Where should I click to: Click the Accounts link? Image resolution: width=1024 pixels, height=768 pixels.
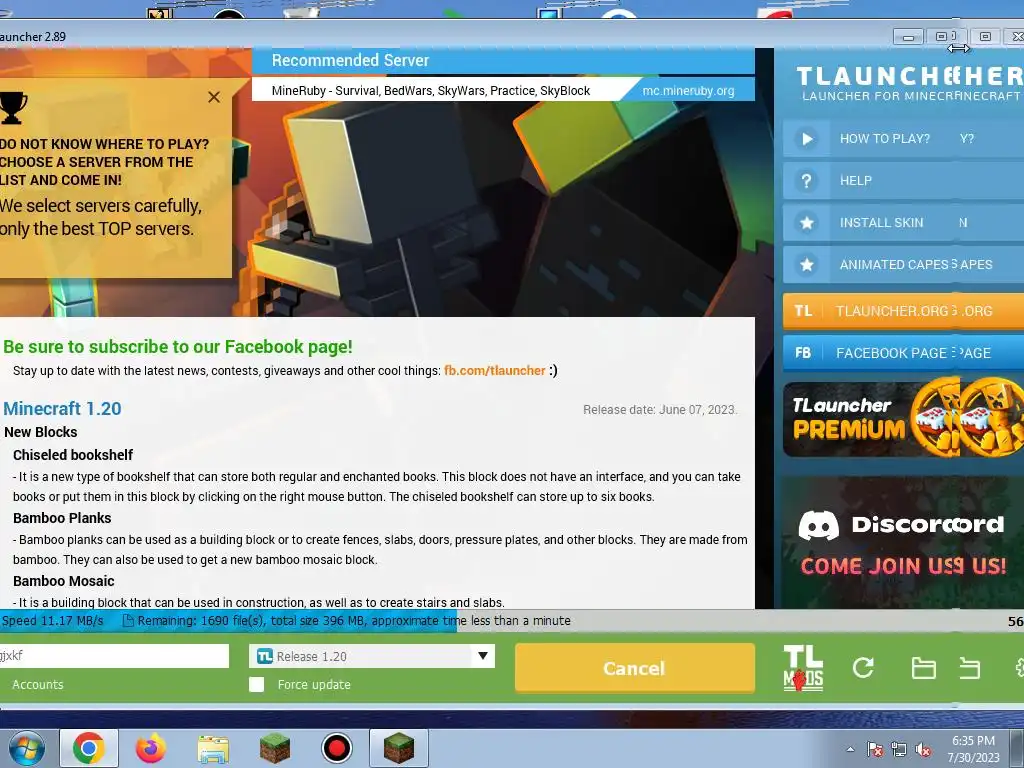[x=38, y=684]
